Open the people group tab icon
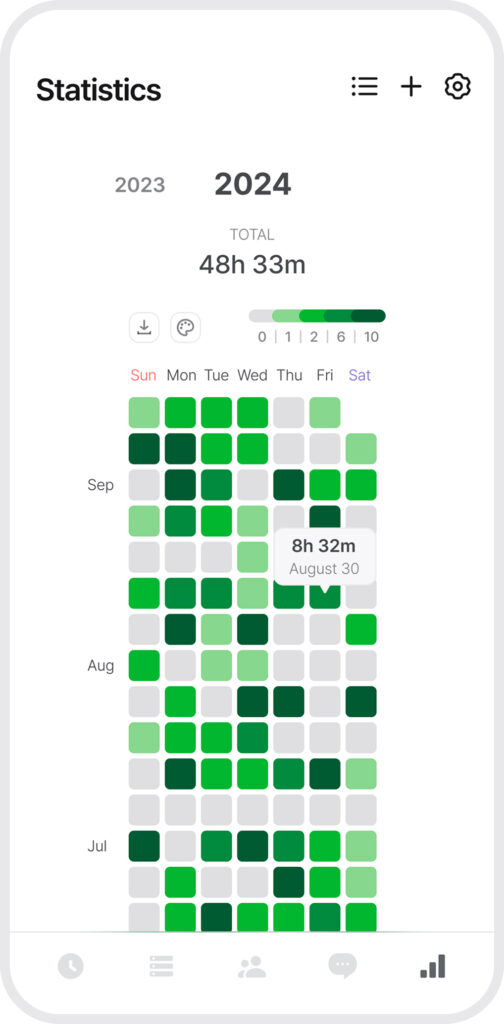Image resolution: width=504 pixels, height=1024 pixels. (x=252, y=966)
